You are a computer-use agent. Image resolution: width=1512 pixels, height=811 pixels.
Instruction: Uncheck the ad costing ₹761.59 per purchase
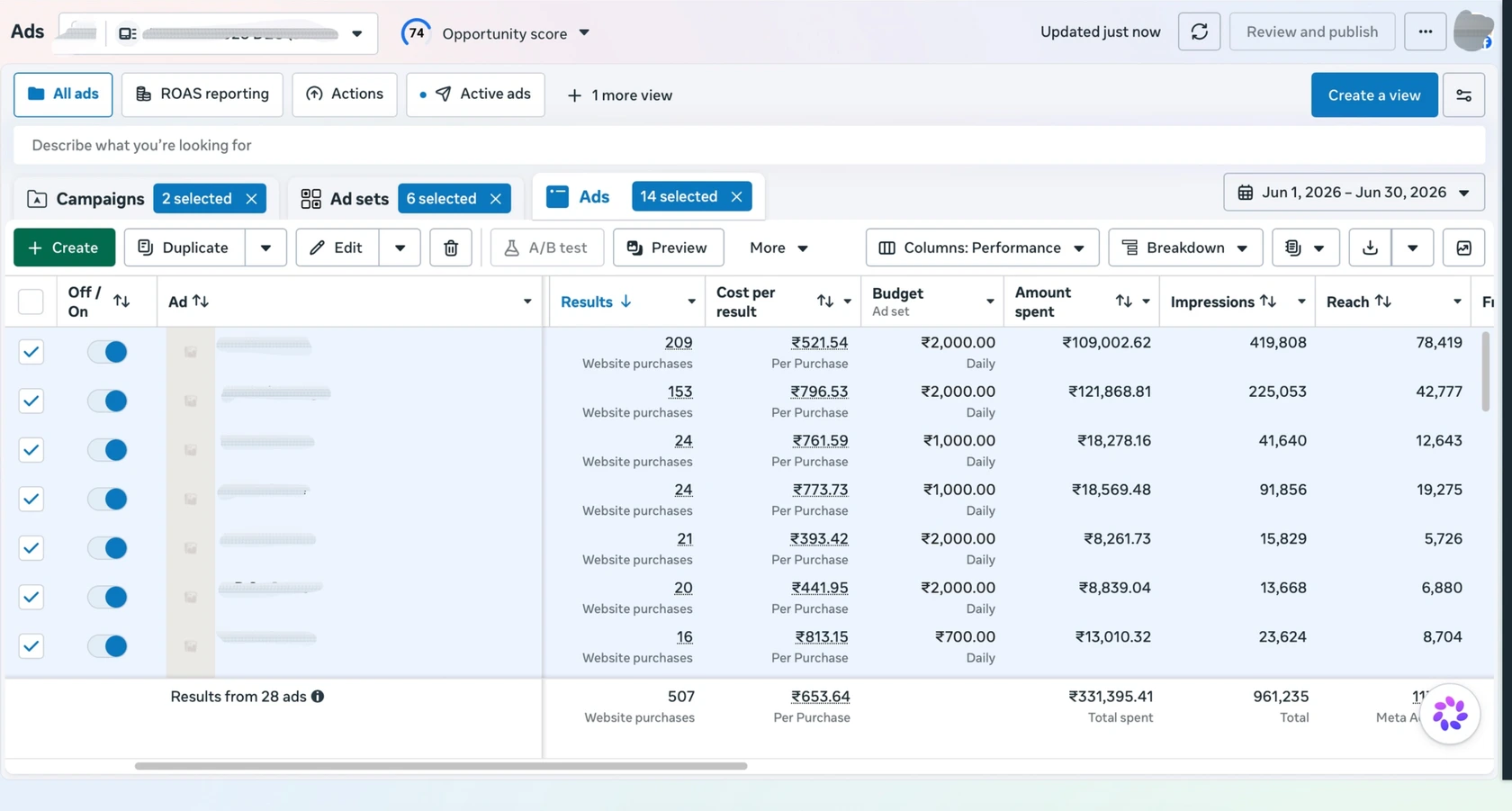31,450
